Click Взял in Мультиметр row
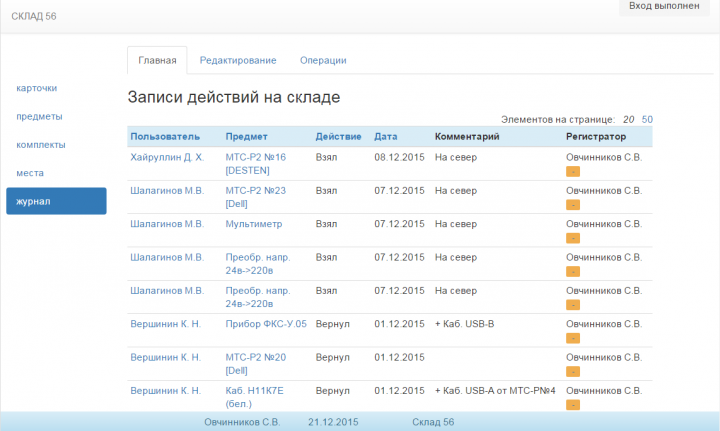This screenshot has height=431, width=720. pyautogui.click(x=326, y=224)
